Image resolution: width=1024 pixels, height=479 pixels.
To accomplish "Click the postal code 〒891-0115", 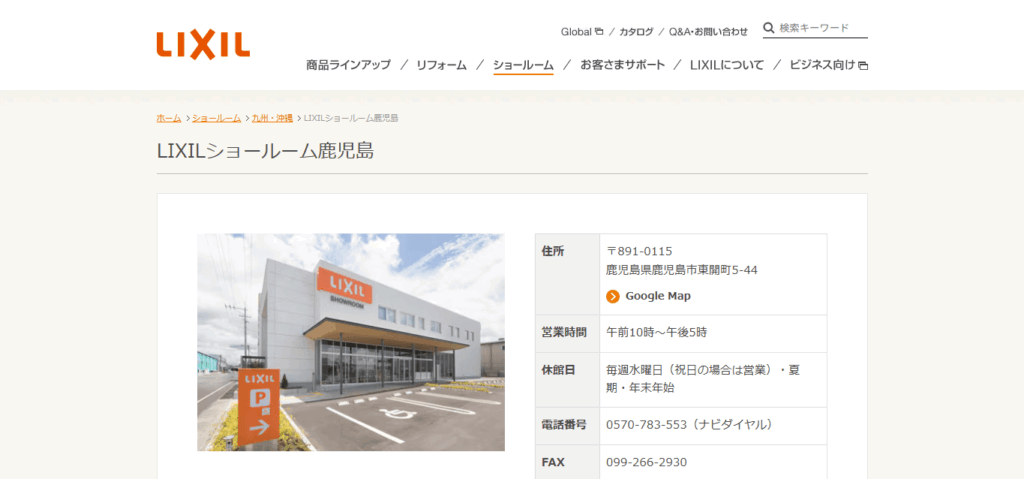I will click(639, 252).
